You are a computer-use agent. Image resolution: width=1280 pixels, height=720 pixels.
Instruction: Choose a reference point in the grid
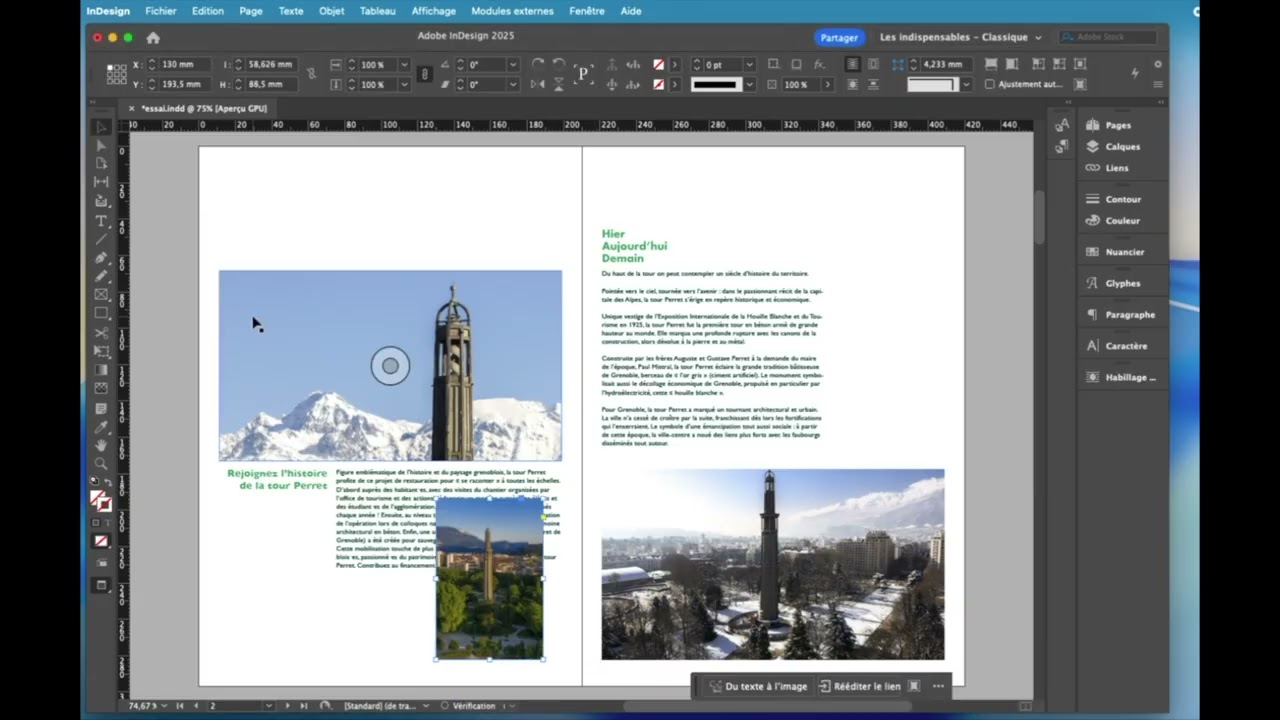click(x=116, y=74)
